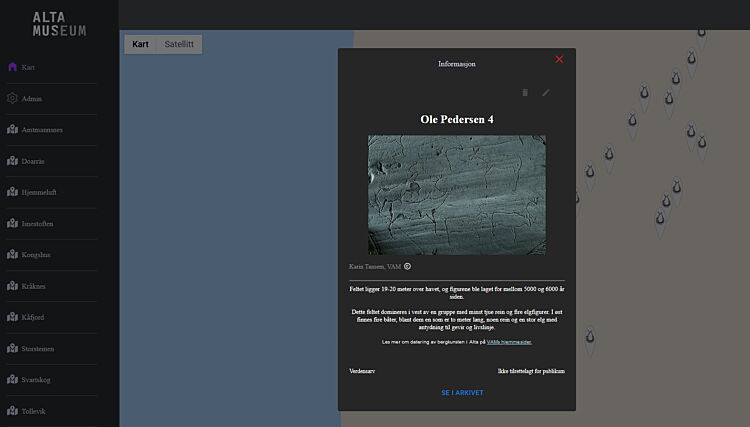The image size is (750, 427).
Task: Open Admin gear icon in sidebar
Action: pyautogui.click(x=12, y=98)
